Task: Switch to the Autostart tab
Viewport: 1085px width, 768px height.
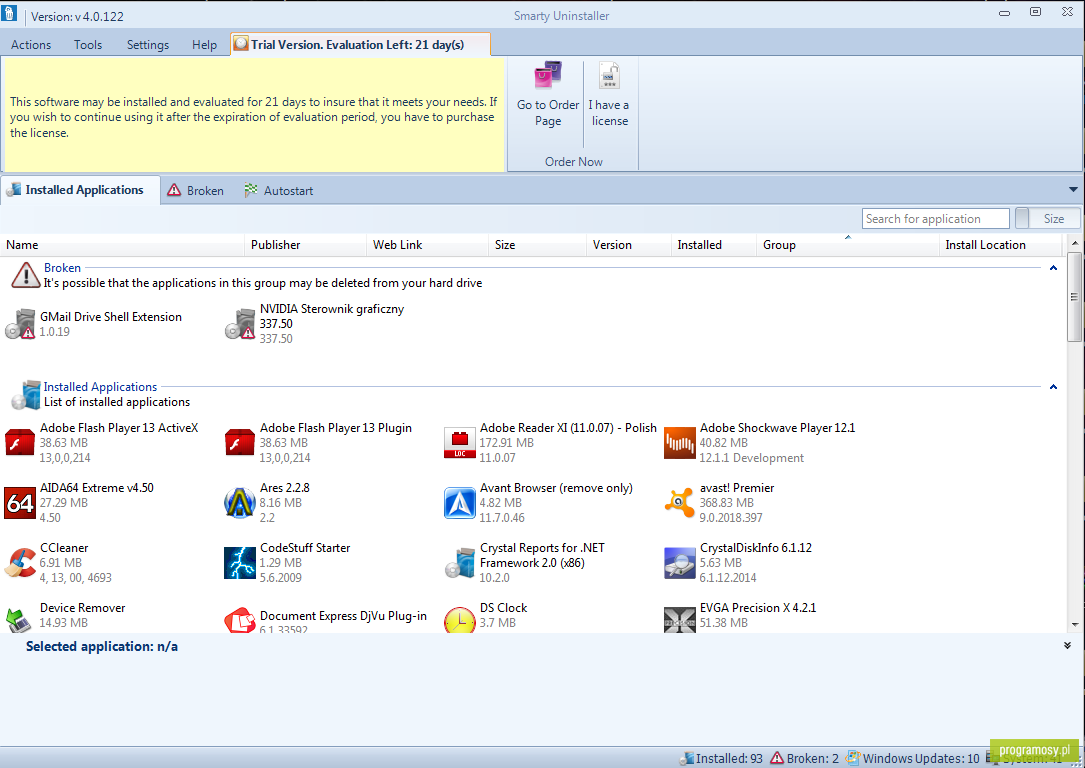Action: click(279, 190)
